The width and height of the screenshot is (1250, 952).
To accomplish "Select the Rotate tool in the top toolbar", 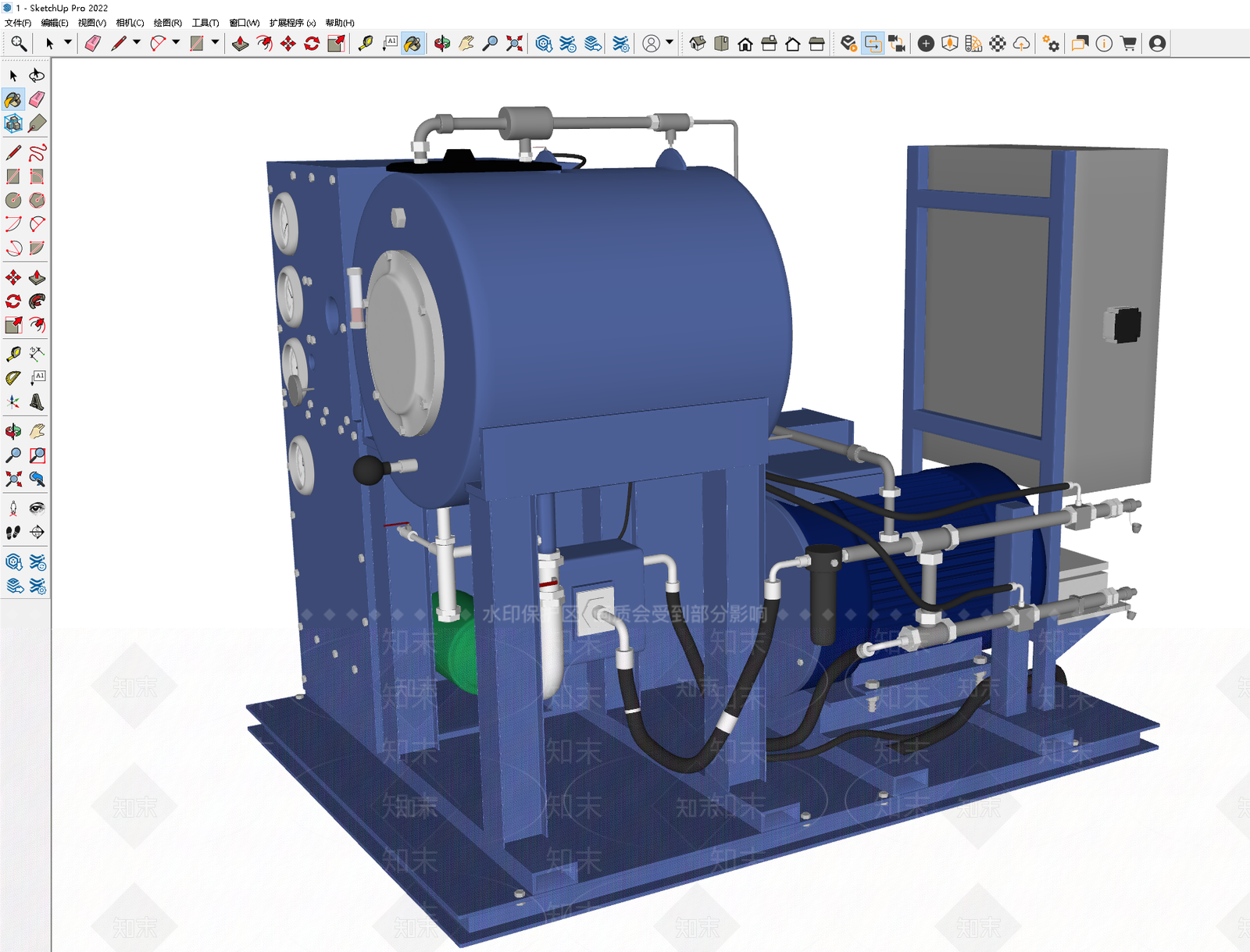I will [312, 44].
